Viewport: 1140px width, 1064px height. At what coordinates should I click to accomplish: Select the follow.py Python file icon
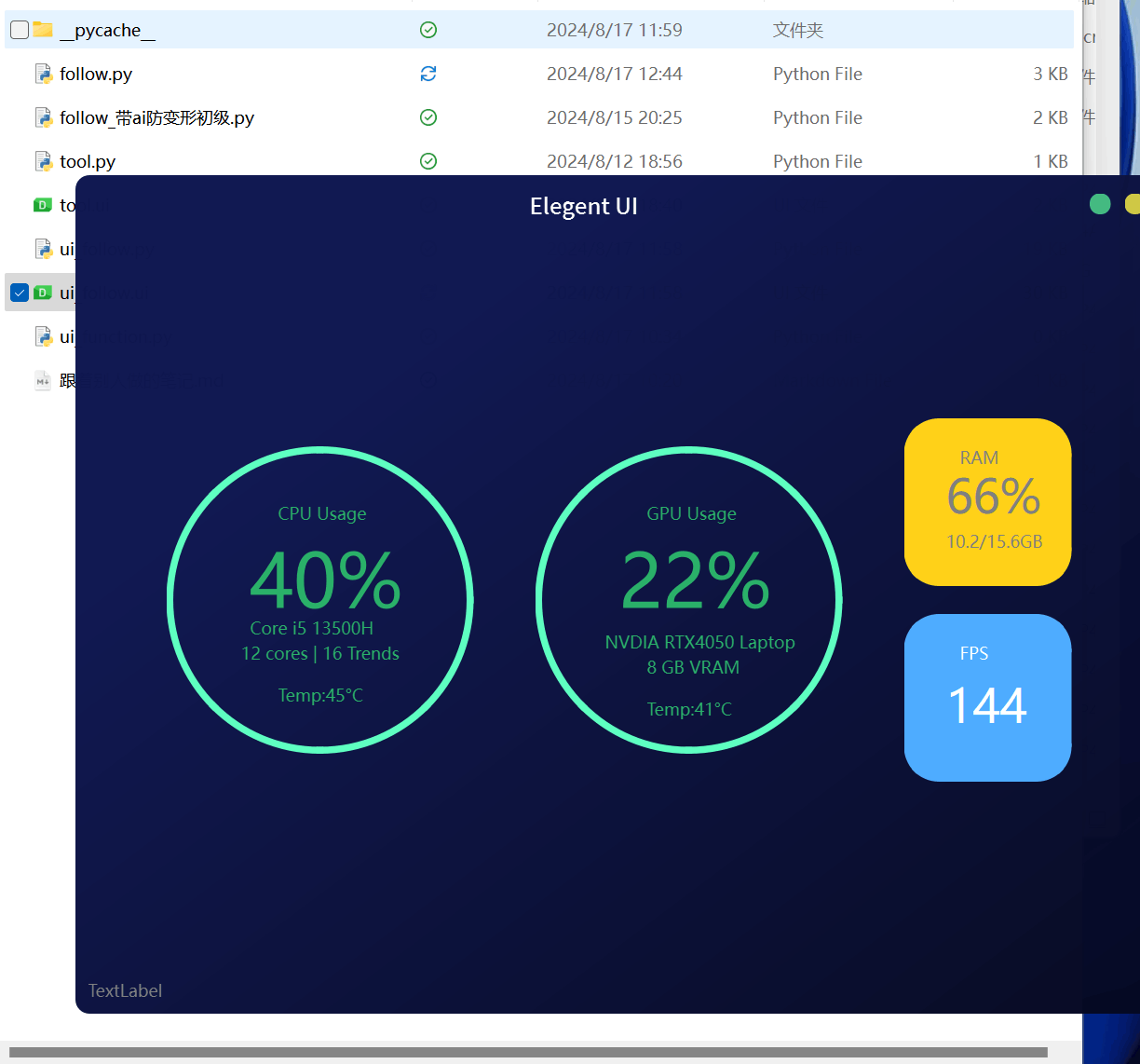click(x=43, y=74)
